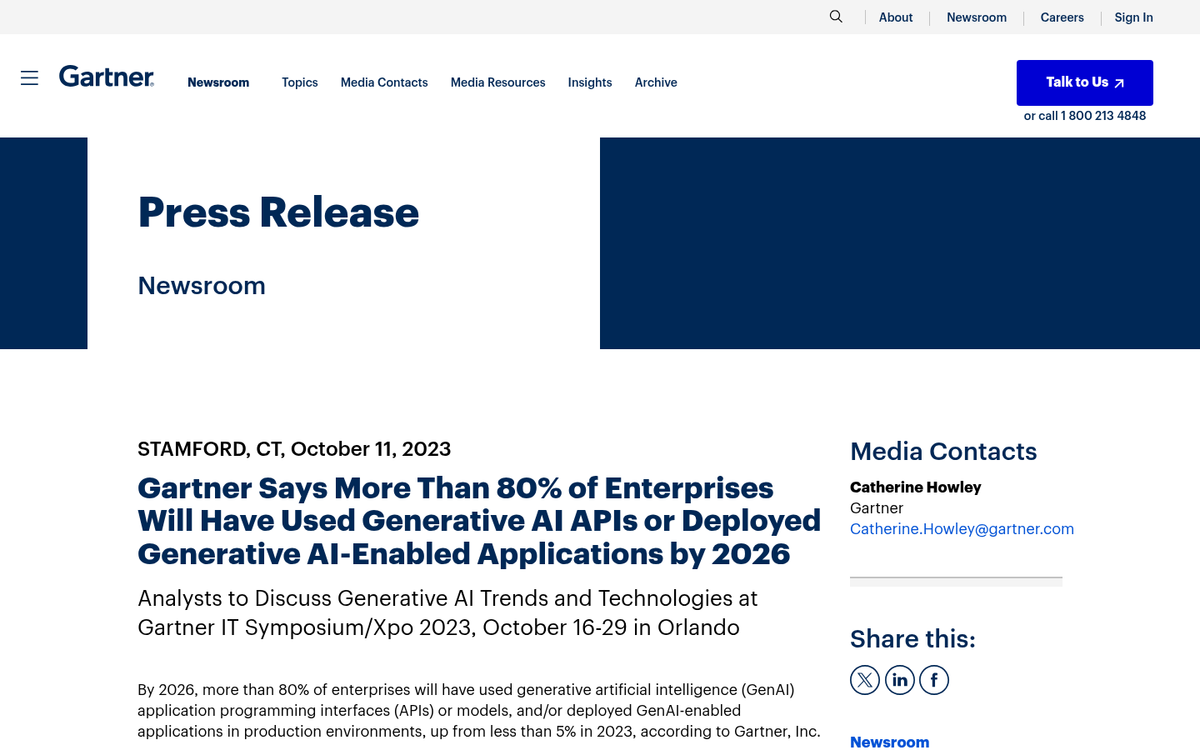Share this on X (Twitter)
1200x750 pixels.
click(x=865, y=681)
